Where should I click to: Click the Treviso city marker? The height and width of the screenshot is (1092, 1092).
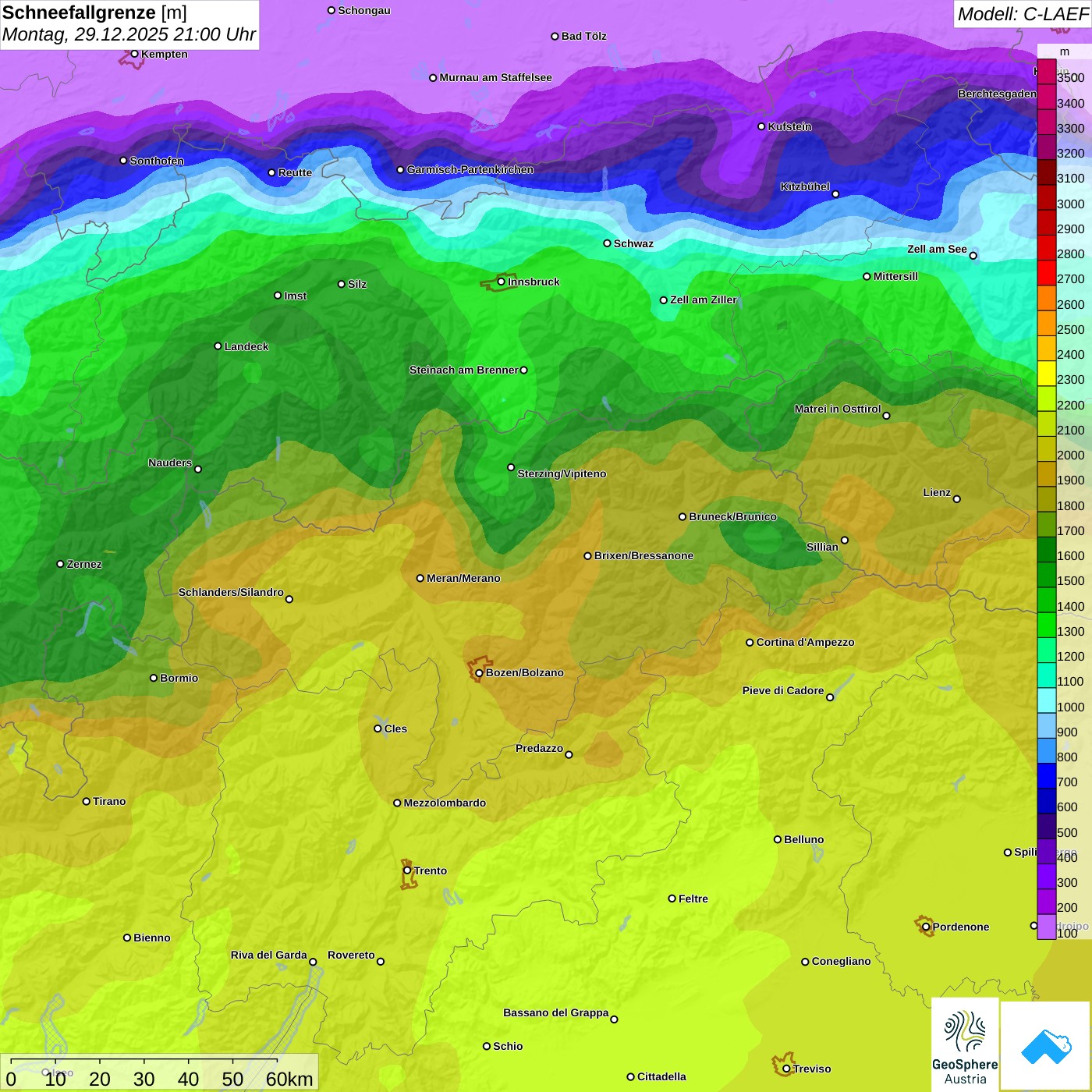(x=786, y=1069)
